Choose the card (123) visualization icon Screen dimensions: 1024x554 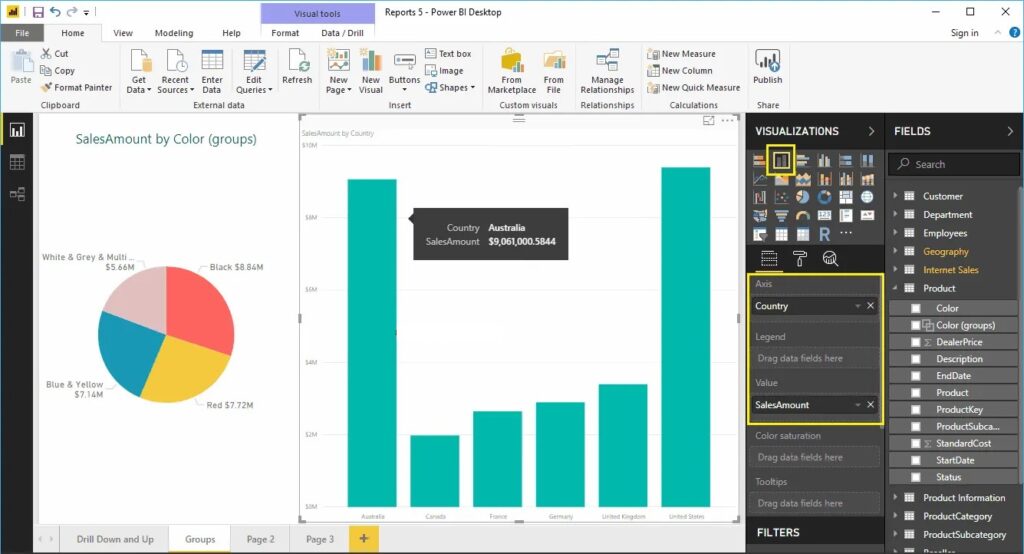point(824,215)
